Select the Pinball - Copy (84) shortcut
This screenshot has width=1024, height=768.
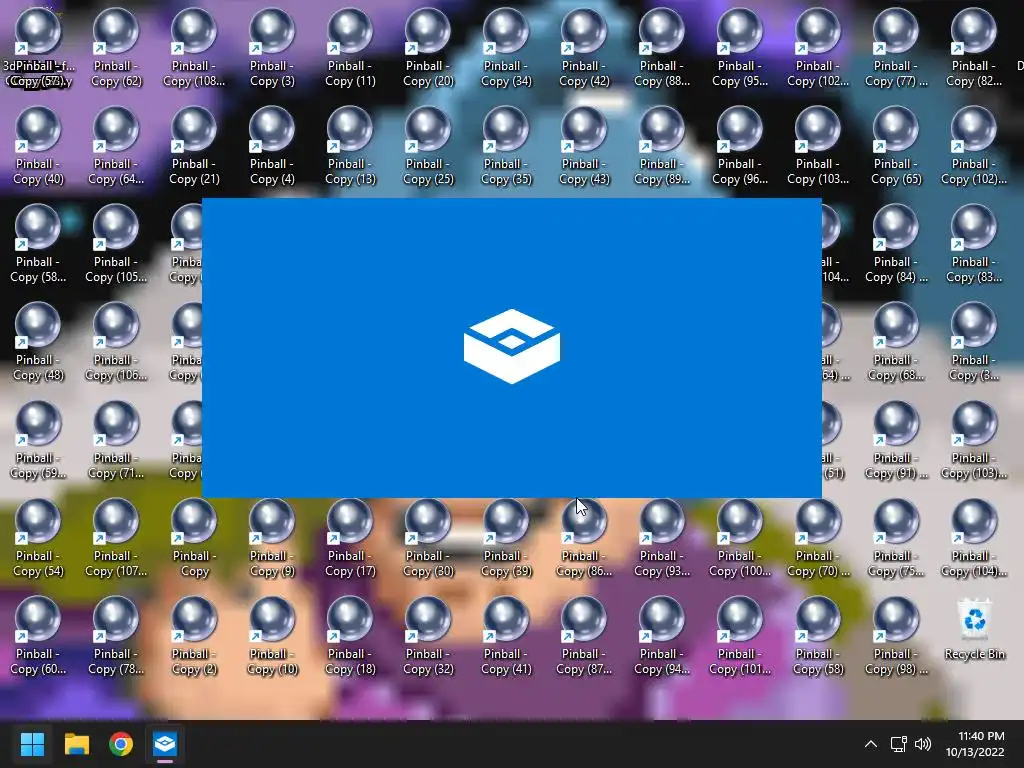(896, 244)
